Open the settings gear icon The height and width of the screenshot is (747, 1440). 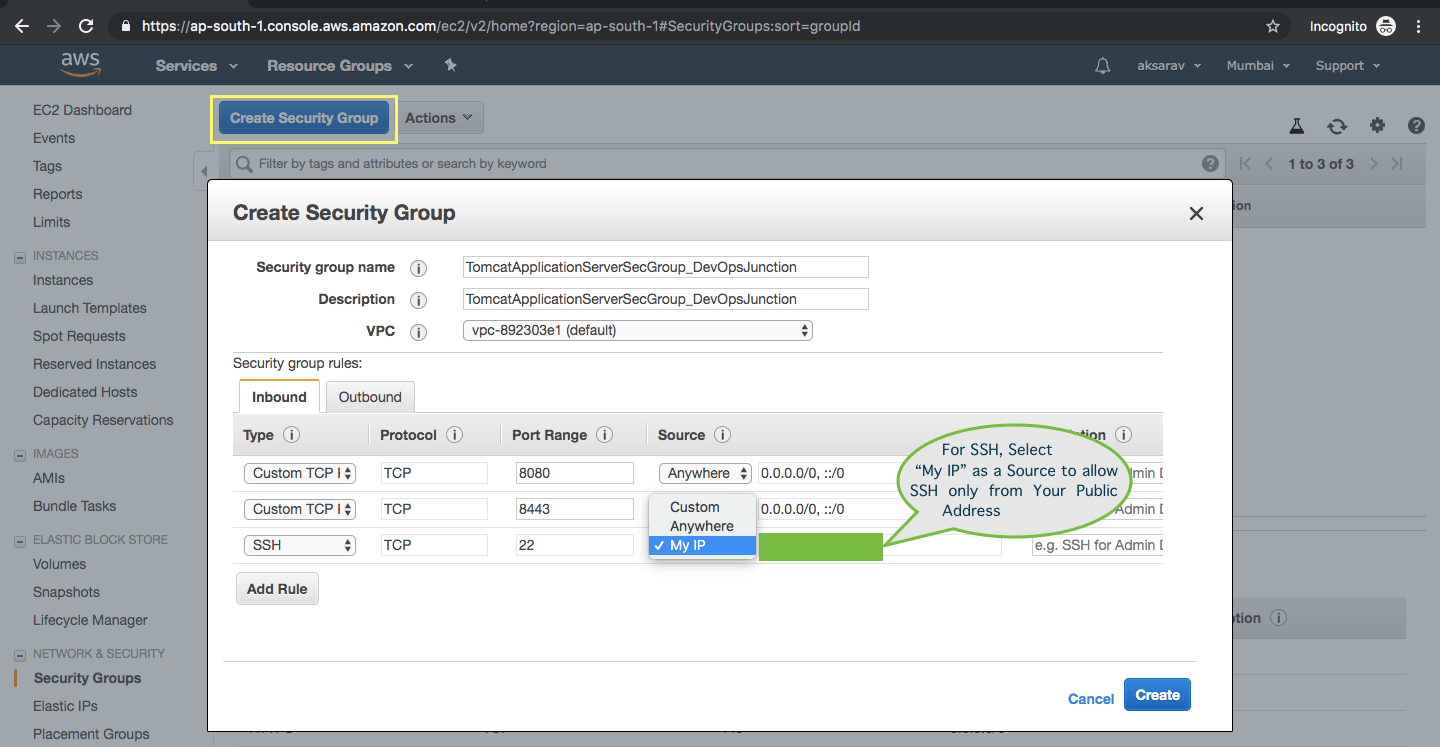point(1377,125)
